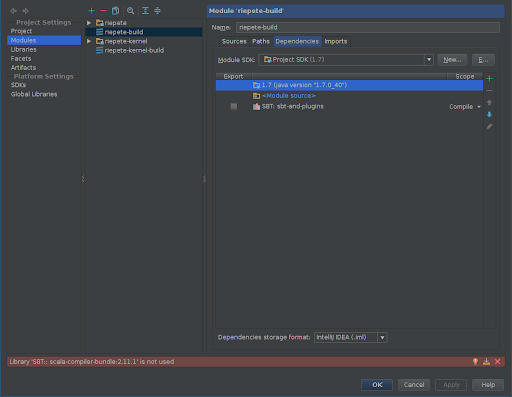The width and height of the screenshot is (512, 397).
Task: Expand all modules in the tree
Action: click(145, 11)
